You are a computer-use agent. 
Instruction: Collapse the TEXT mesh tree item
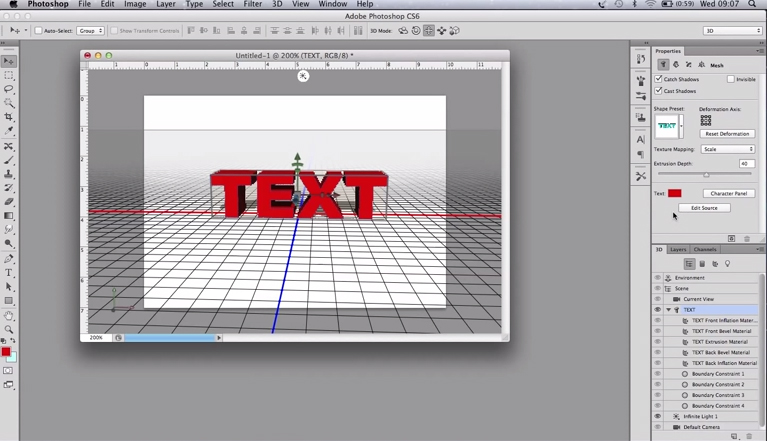(x=668, y=310)
